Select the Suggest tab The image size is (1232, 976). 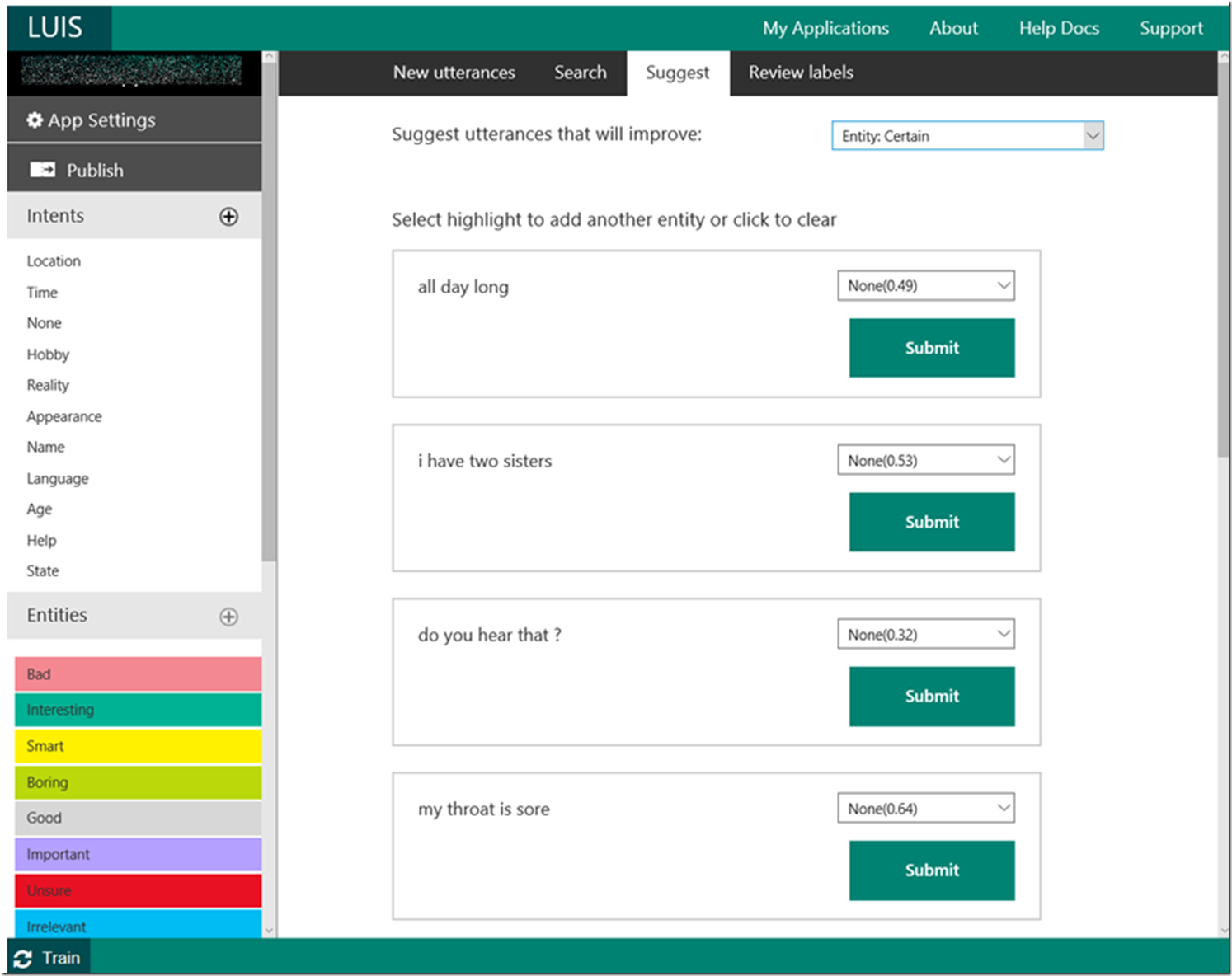677,73
